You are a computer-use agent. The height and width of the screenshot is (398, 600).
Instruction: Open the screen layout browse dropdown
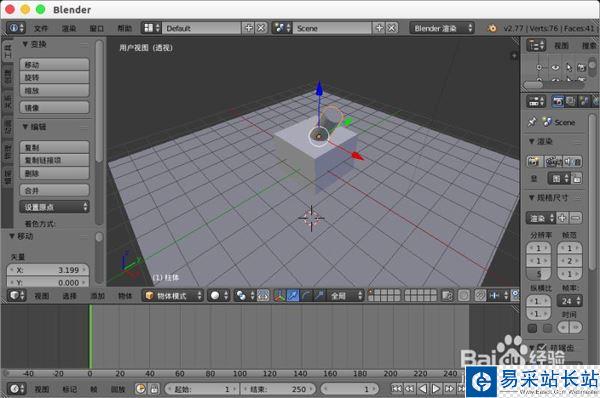[152, 28]
